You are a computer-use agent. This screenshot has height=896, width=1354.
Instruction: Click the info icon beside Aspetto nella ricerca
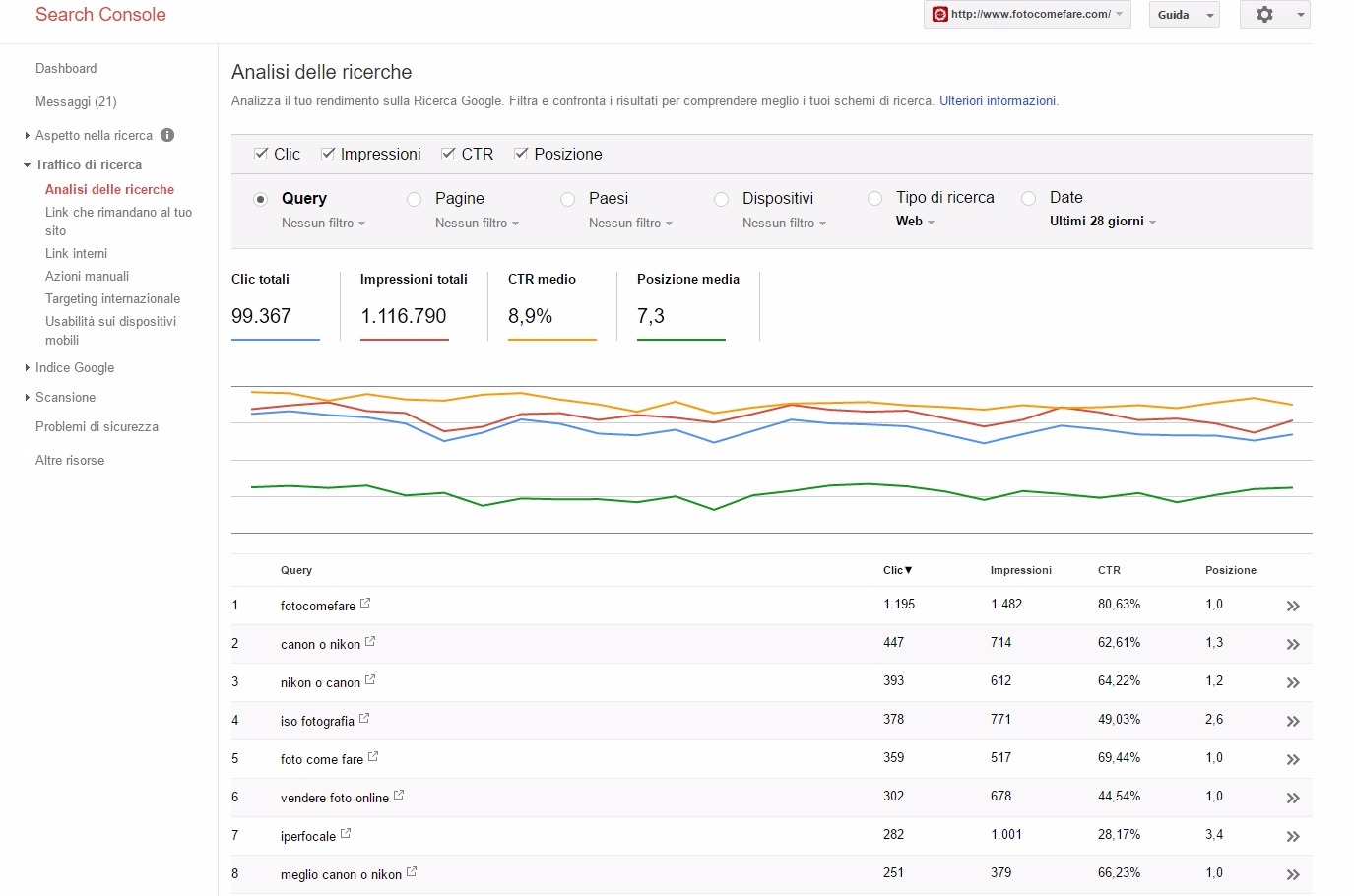pyautogui.click(x=167, y=135)
